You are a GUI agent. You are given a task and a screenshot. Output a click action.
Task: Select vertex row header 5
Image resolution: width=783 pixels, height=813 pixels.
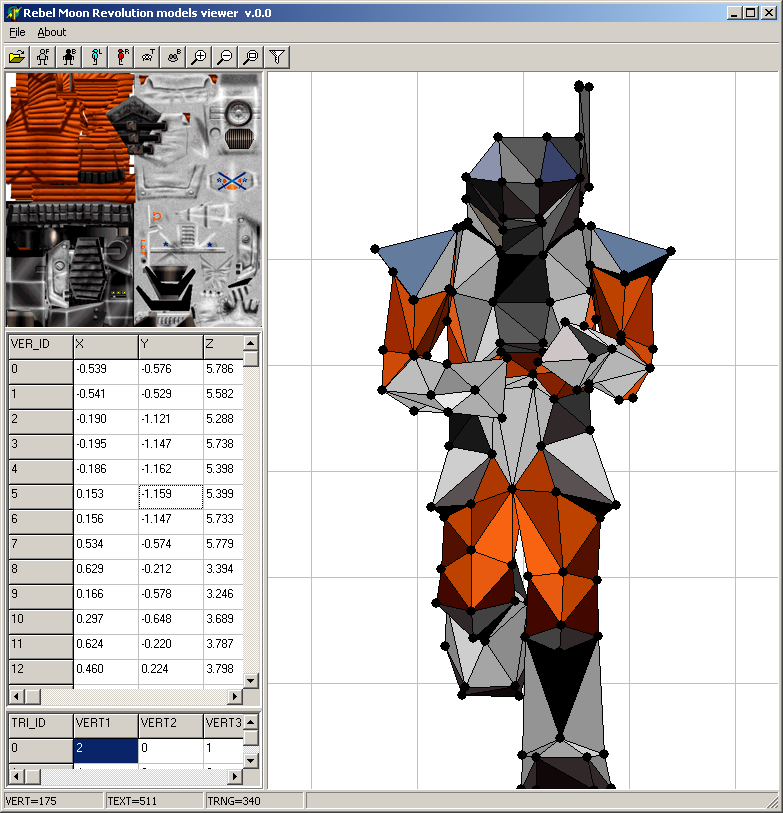(x=41, y=497)
